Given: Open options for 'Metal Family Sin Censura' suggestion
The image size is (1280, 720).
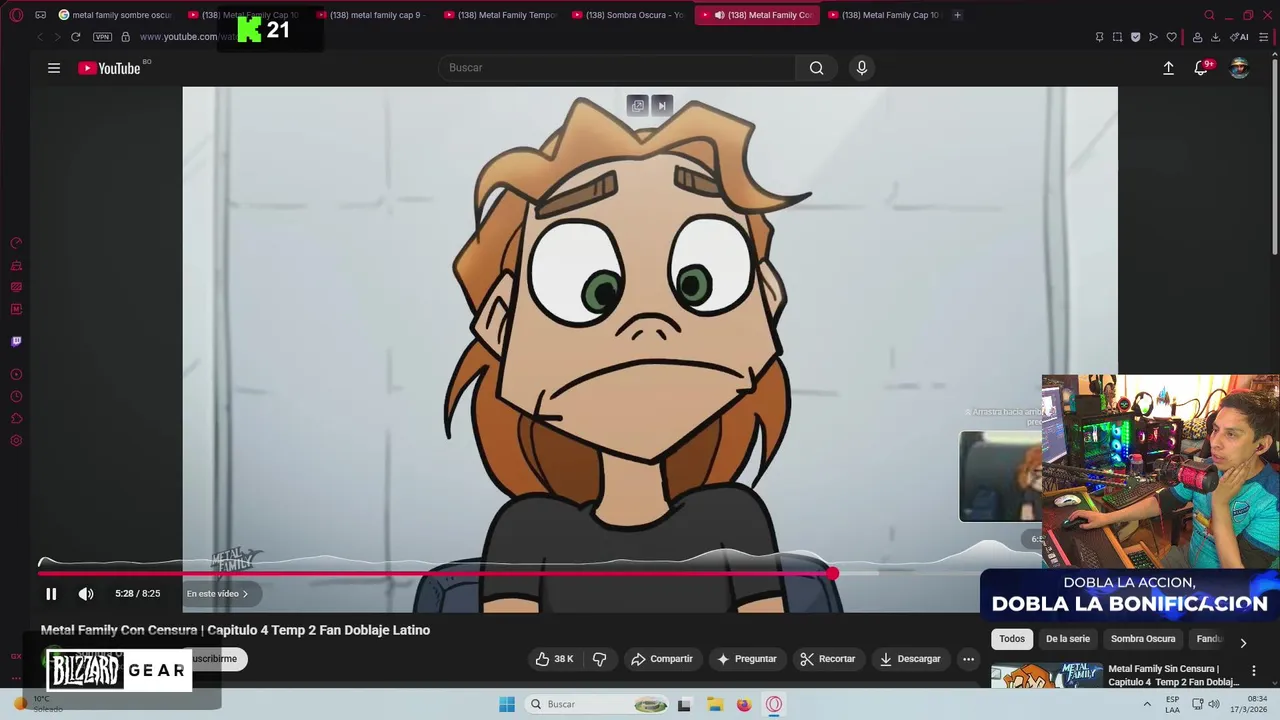Looking at the screenshot, I should (x=1254, y=671).
